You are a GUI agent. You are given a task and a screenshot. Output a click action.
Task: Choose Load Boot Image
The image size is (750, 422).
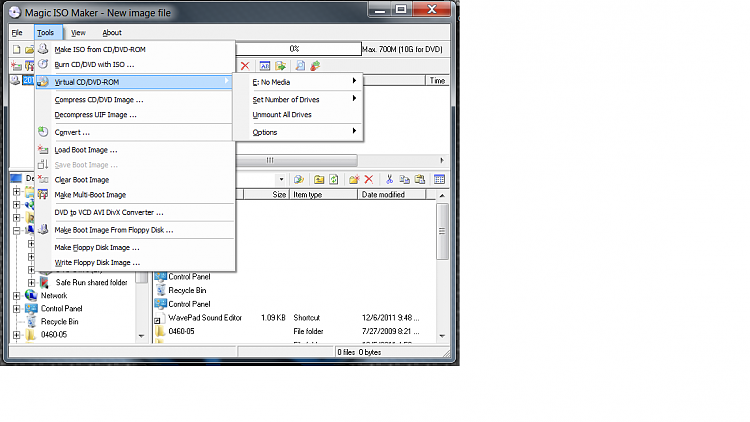click(x=135, y=150)
